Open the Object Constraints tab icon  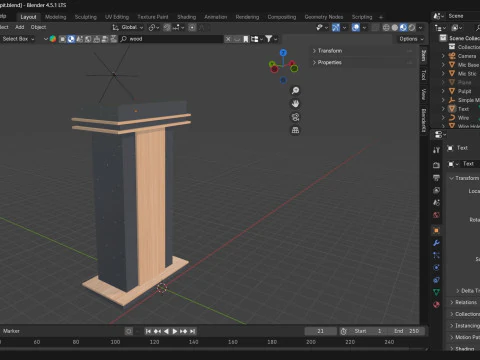coord(436,280)
